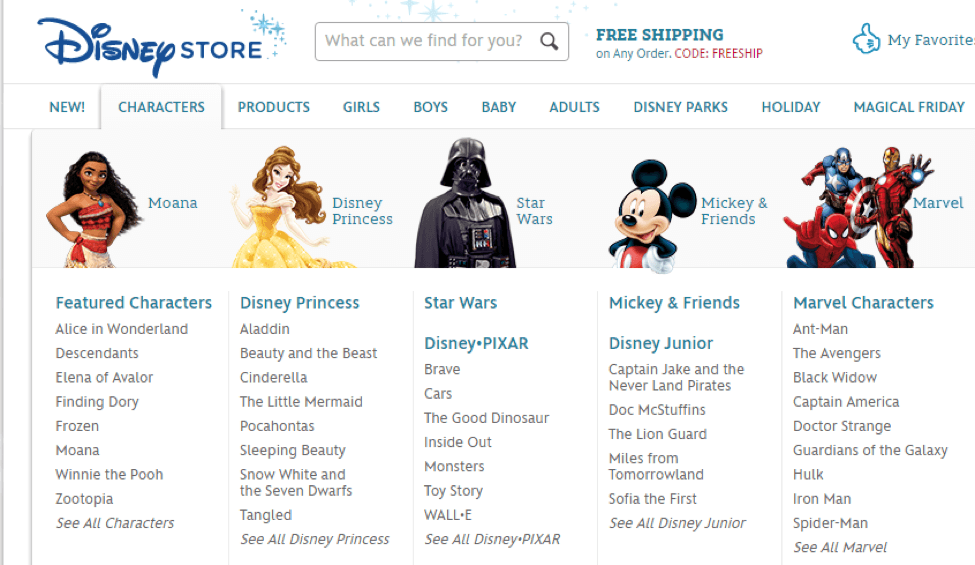Screen dimensions: 975x565
Task: Expand the Holiday menu
Action: tap(790, 107)
